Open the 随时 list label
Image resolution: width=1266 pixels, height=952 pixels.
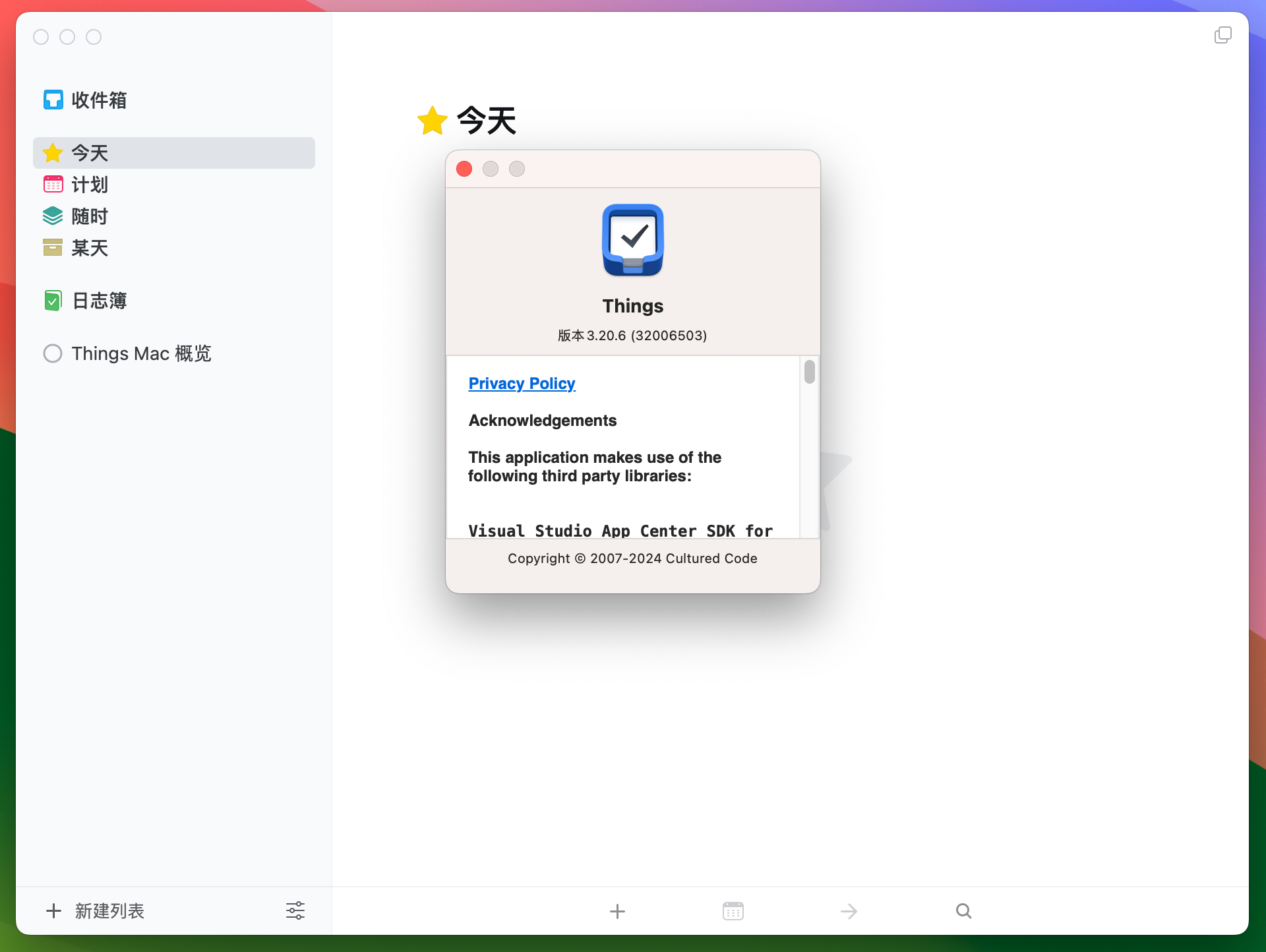tap(90, 216)
